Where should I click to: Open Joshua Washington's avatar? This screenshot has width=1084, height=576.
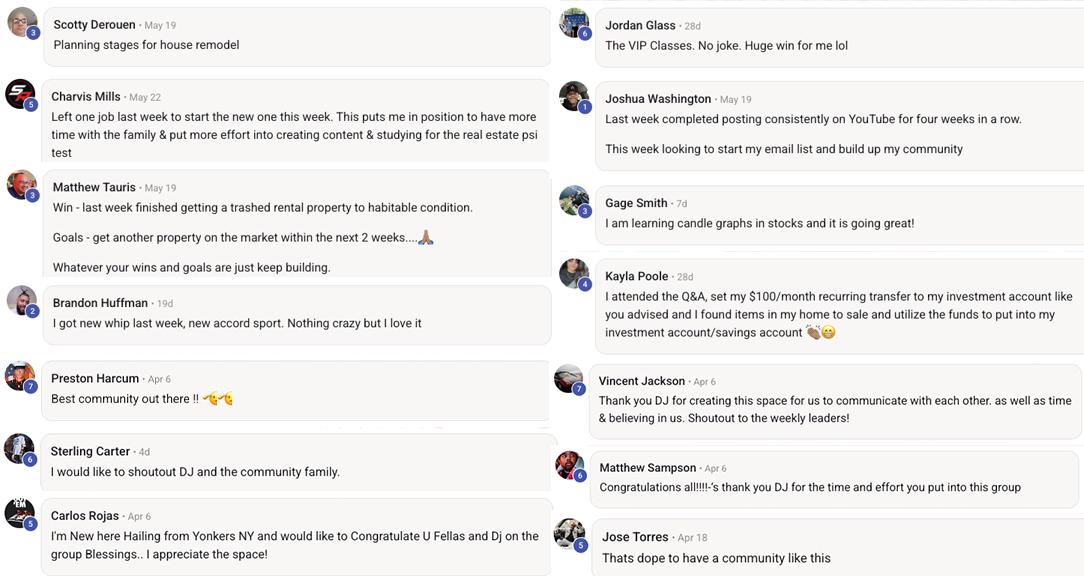[574, 96]
